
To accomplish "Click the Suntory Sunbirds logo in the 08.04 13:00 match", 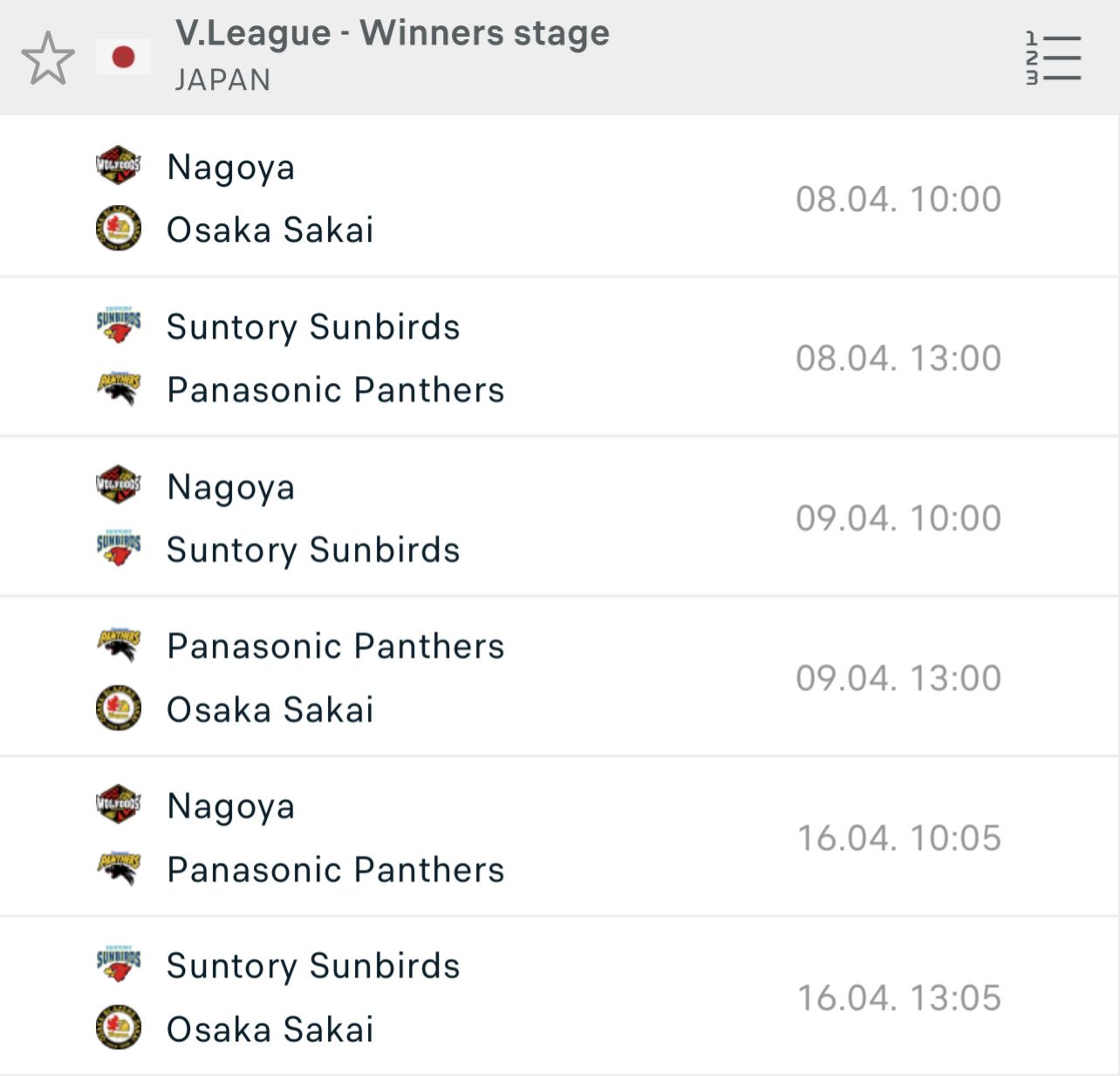I will tap(119, 325).
